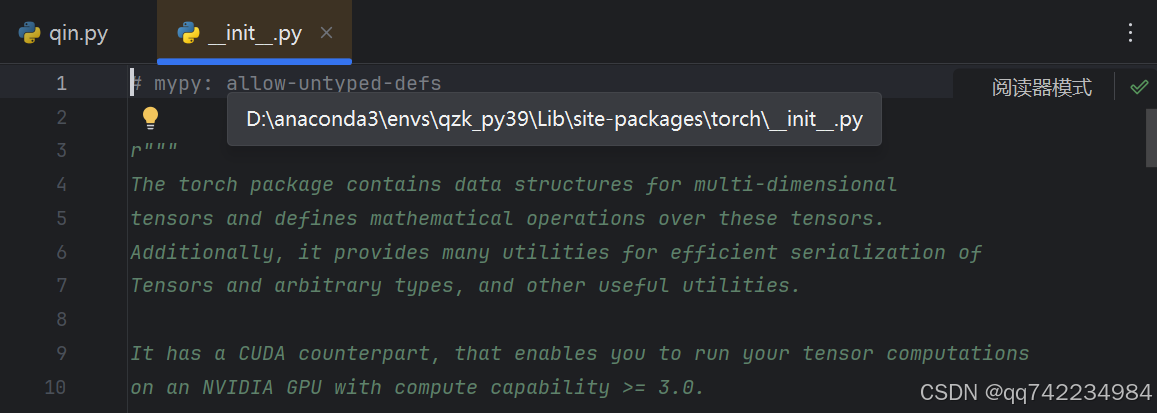The width and height of the screenshot is (1157, 413).
Task: Click the Python icon on __init__.py tab
Action: [x=188, y=34]
